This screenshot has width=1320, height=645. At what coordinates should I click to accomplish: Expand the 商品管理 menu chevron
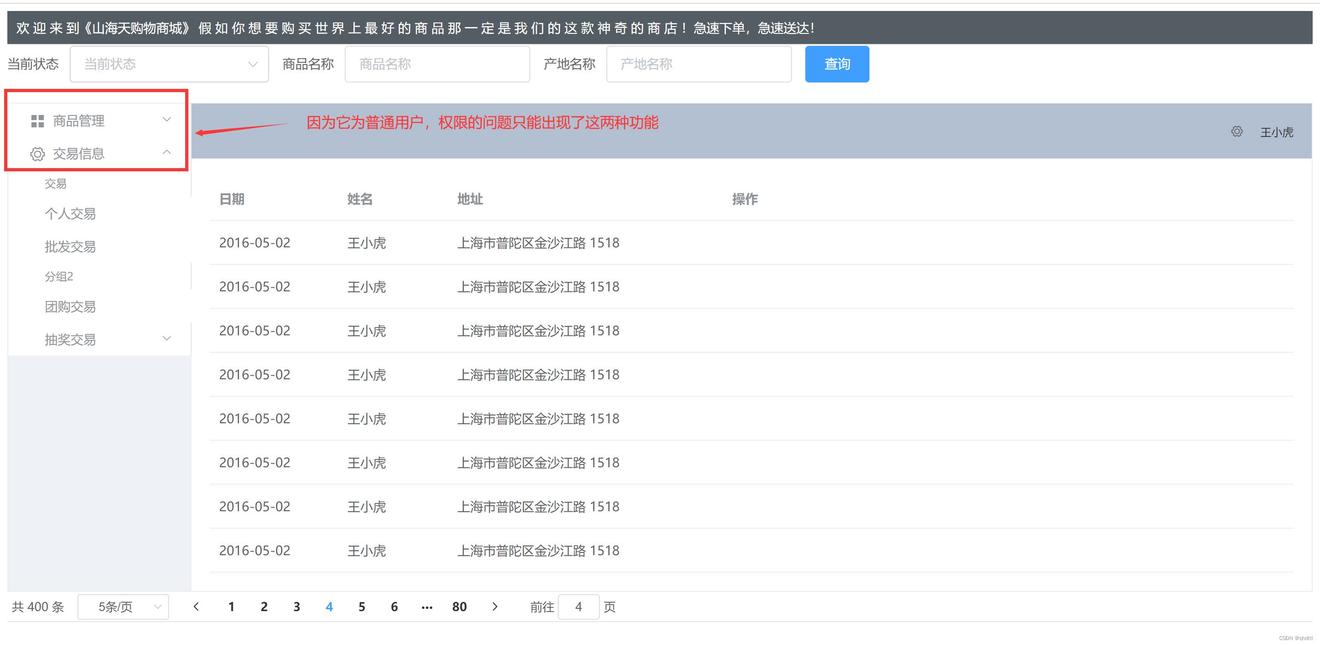pyautogui.click(x=167, y=120)
